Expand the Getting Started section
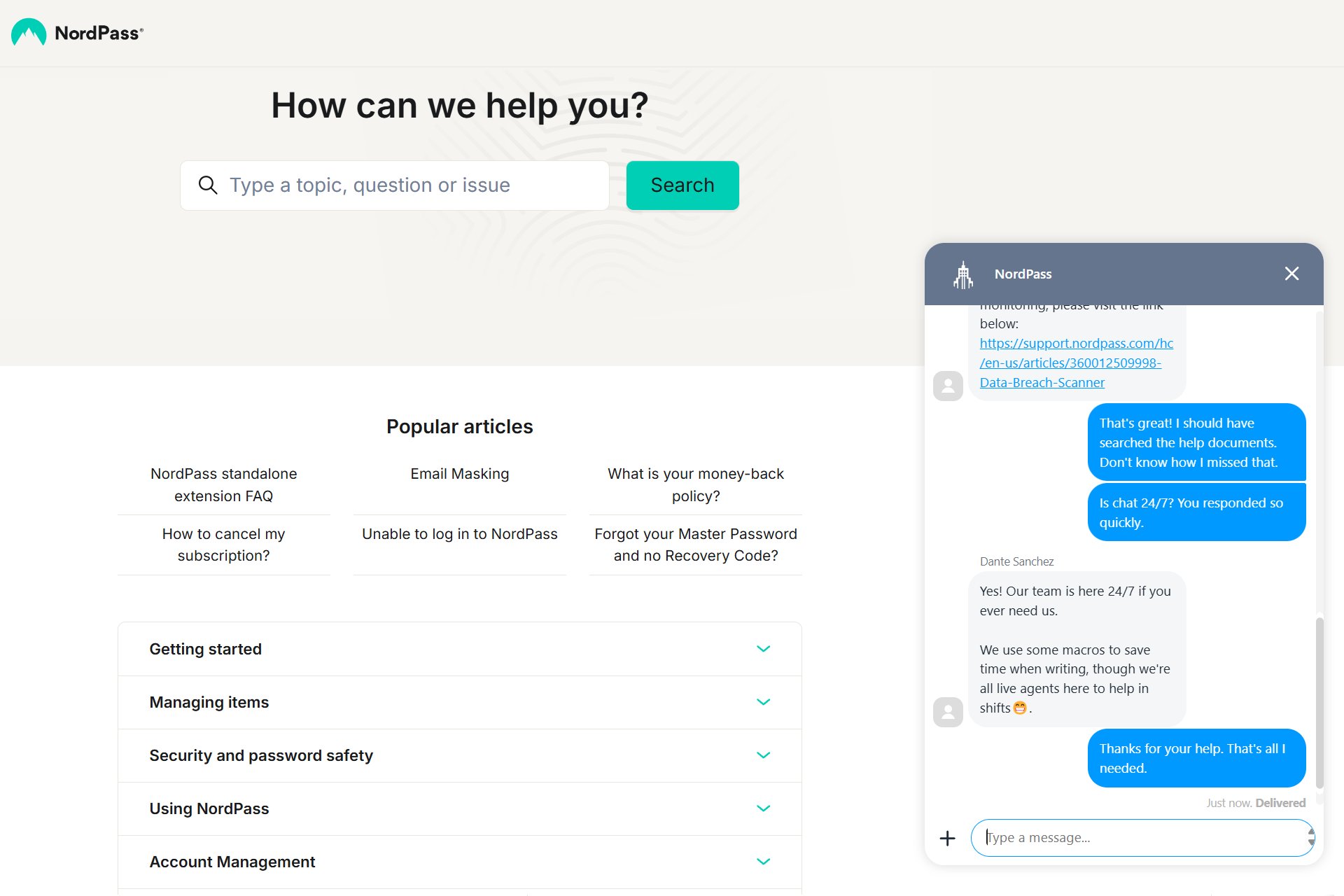Viewport: 1344px width, 896px height. (x=764, y=649)
